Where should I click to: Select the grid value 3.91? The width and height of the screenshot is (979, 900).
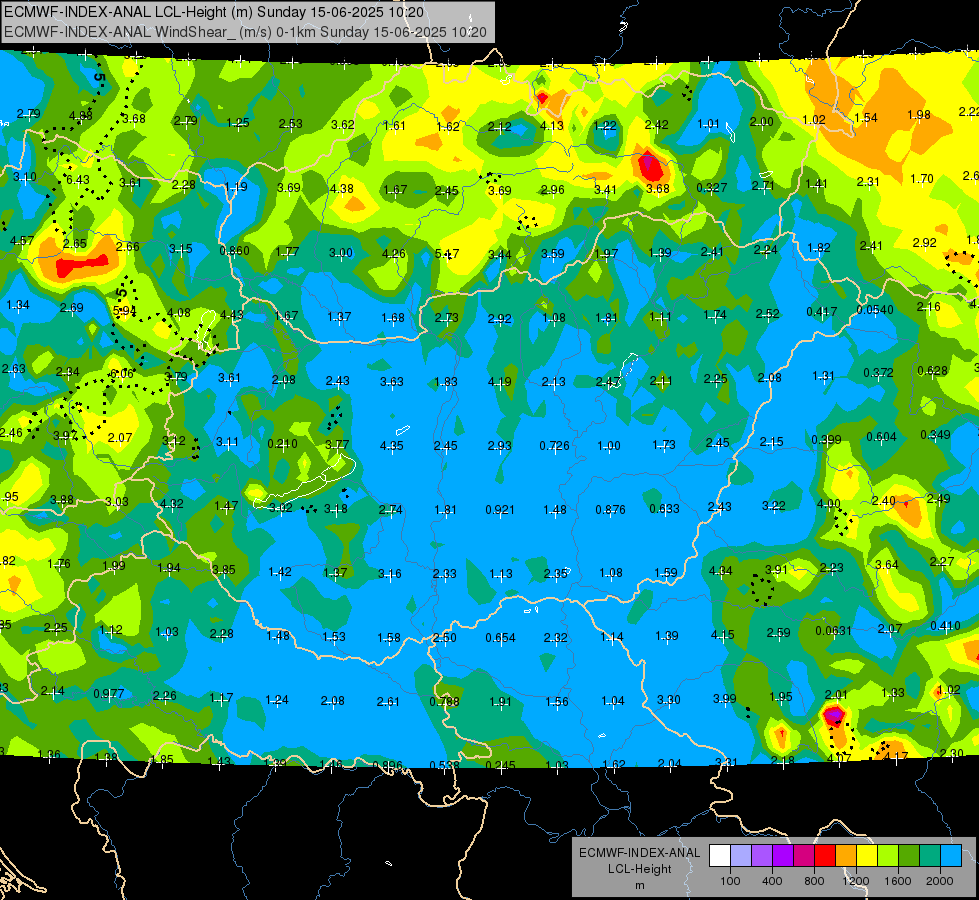tap(776, 569)
